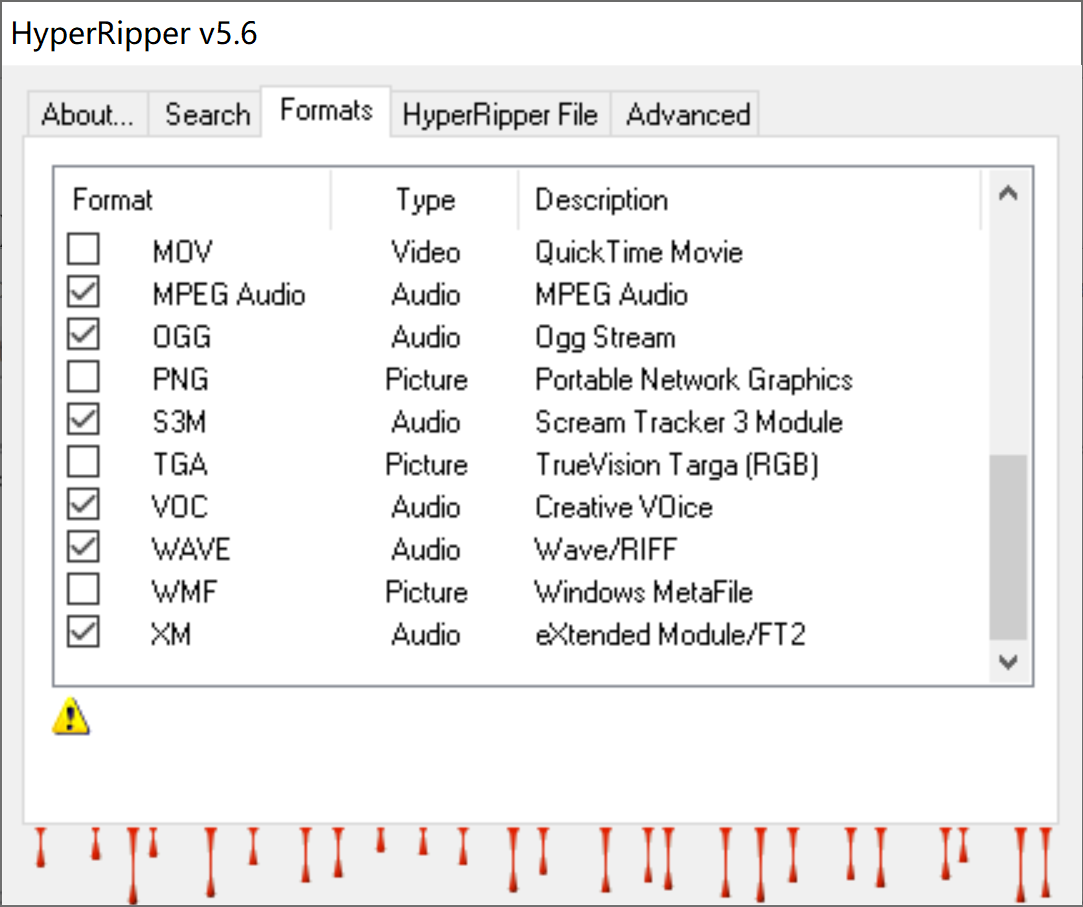Go to the HyperRipper File tab

pyautogui.click(x=500, y=115)
